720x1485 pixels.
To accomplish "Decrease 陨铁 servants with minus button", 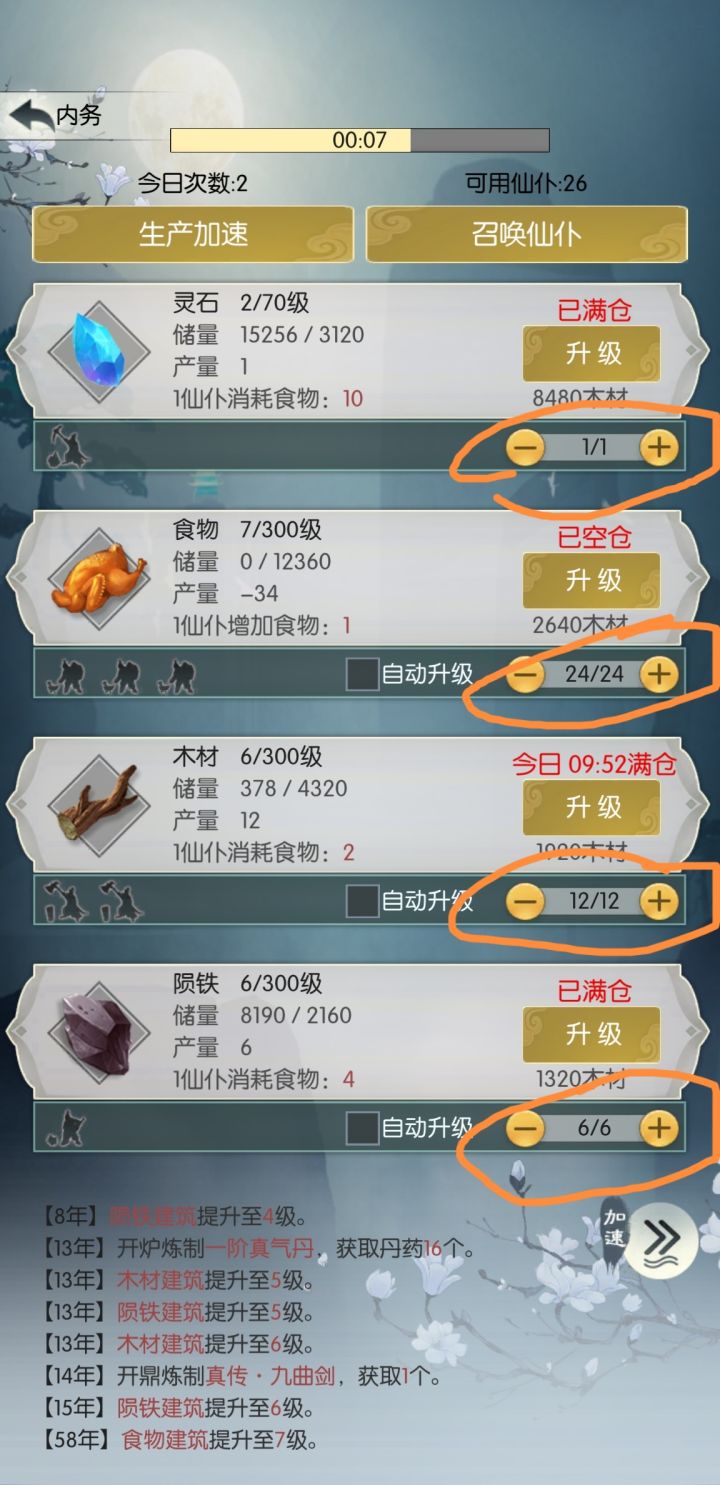I will (525, 1129).
